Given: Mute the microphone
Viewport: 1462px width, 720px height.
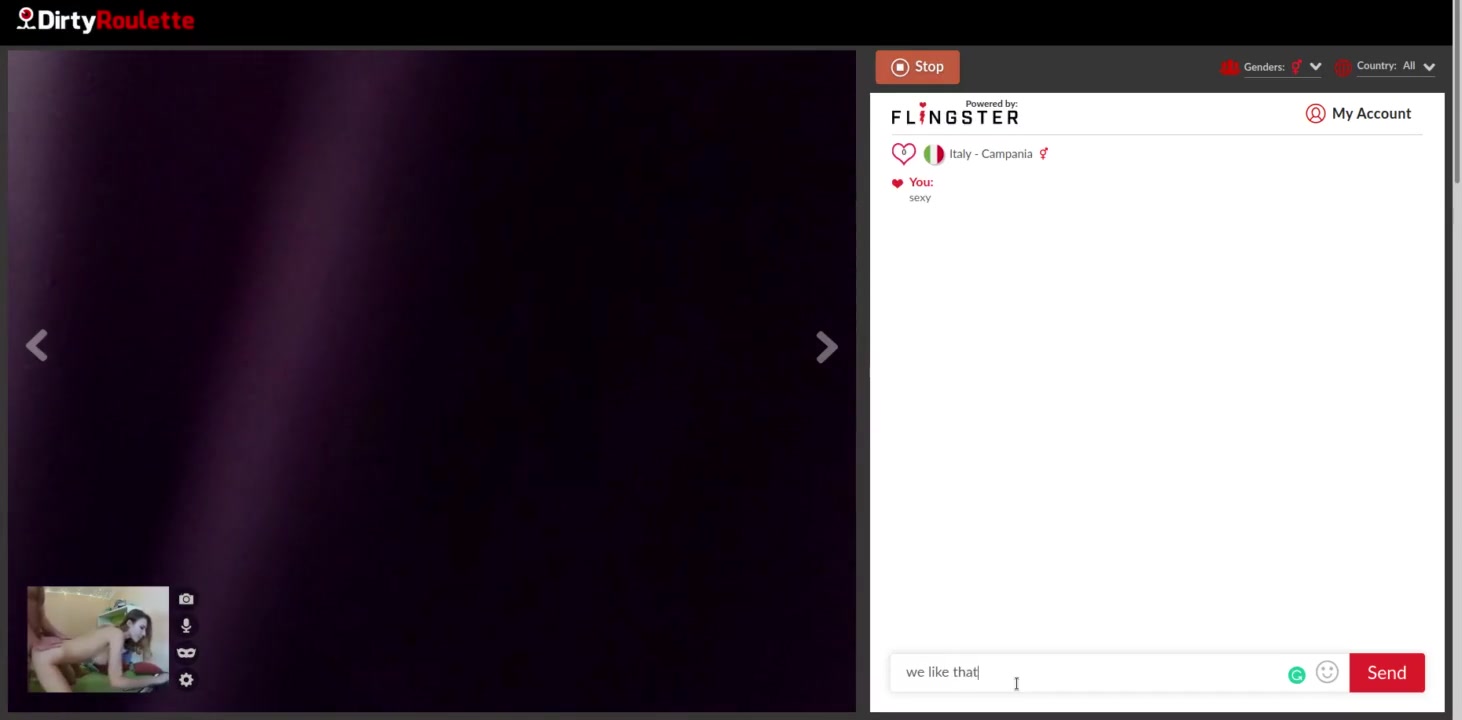Looking at the screenshot, I should (x=186, y=626).
